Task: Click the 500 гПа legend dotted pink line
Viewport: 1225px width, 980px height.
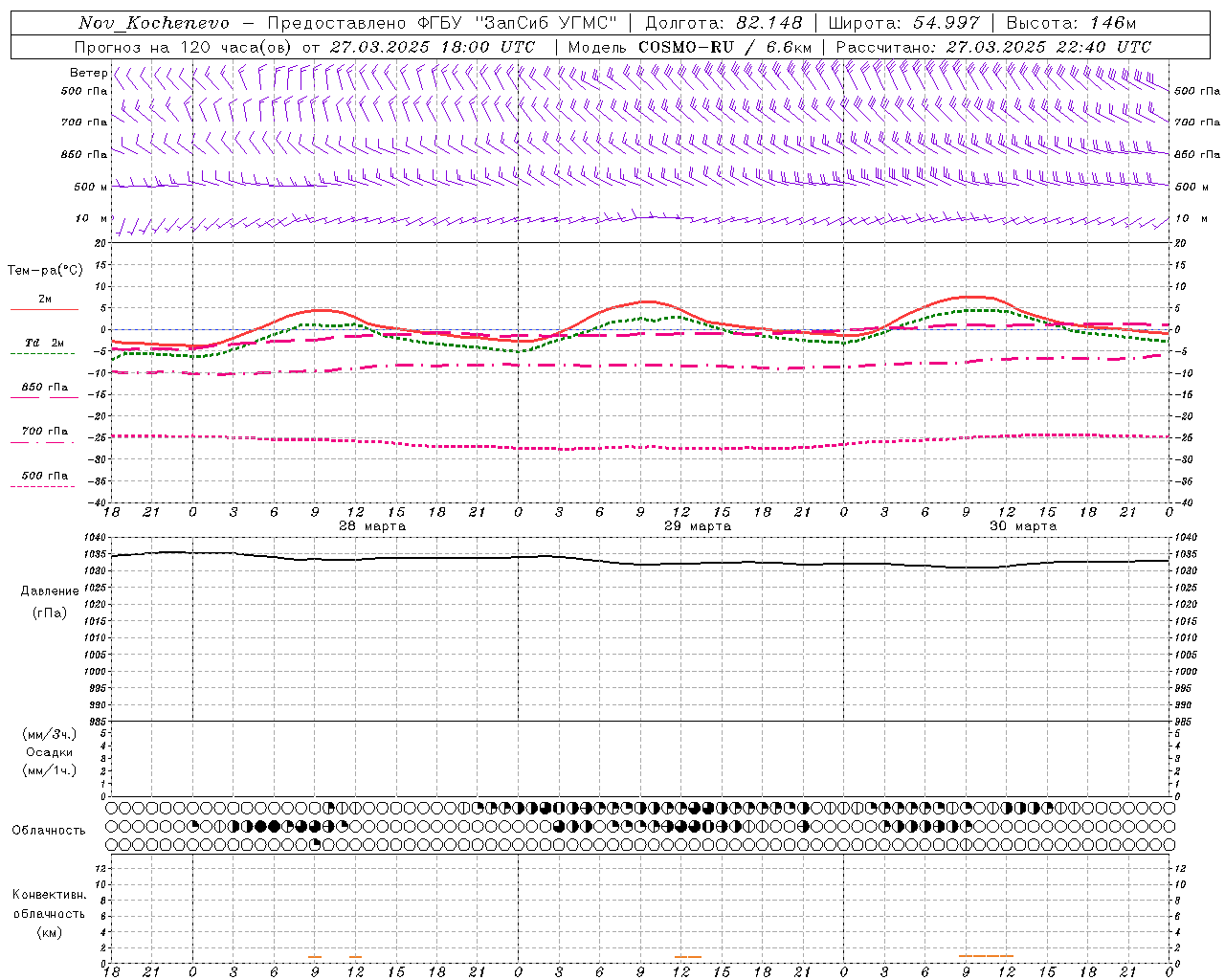Action: tap(43, 486)
